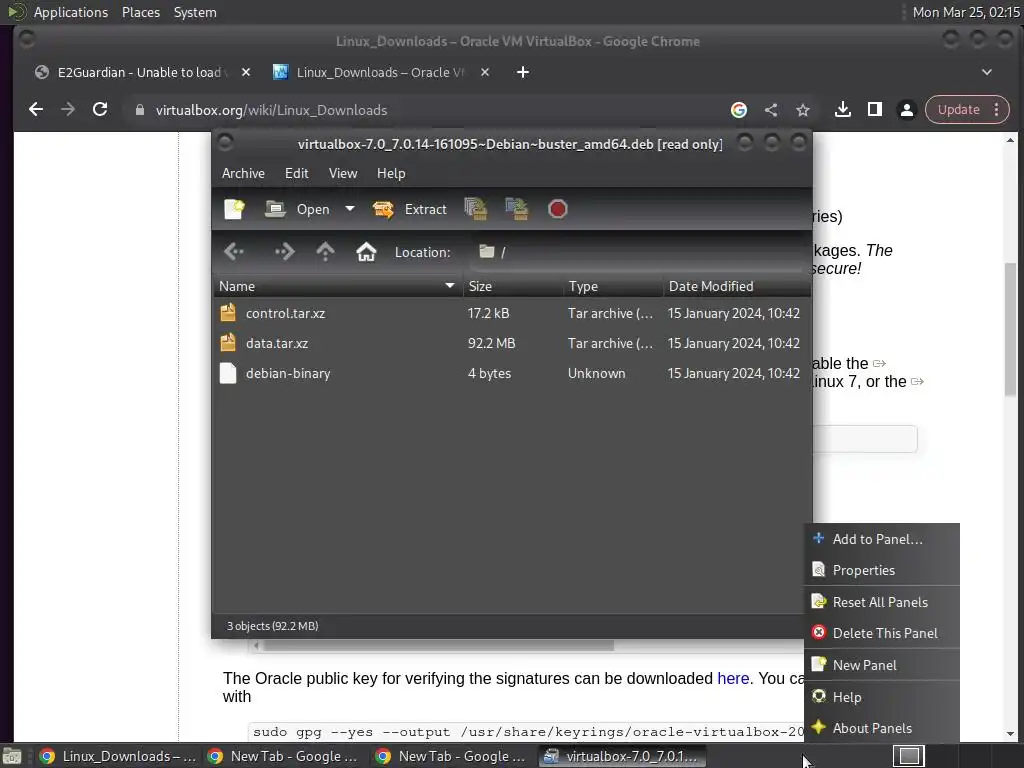
Task: Open the View menu in archive manager
Action: click(x=343, y=173)
